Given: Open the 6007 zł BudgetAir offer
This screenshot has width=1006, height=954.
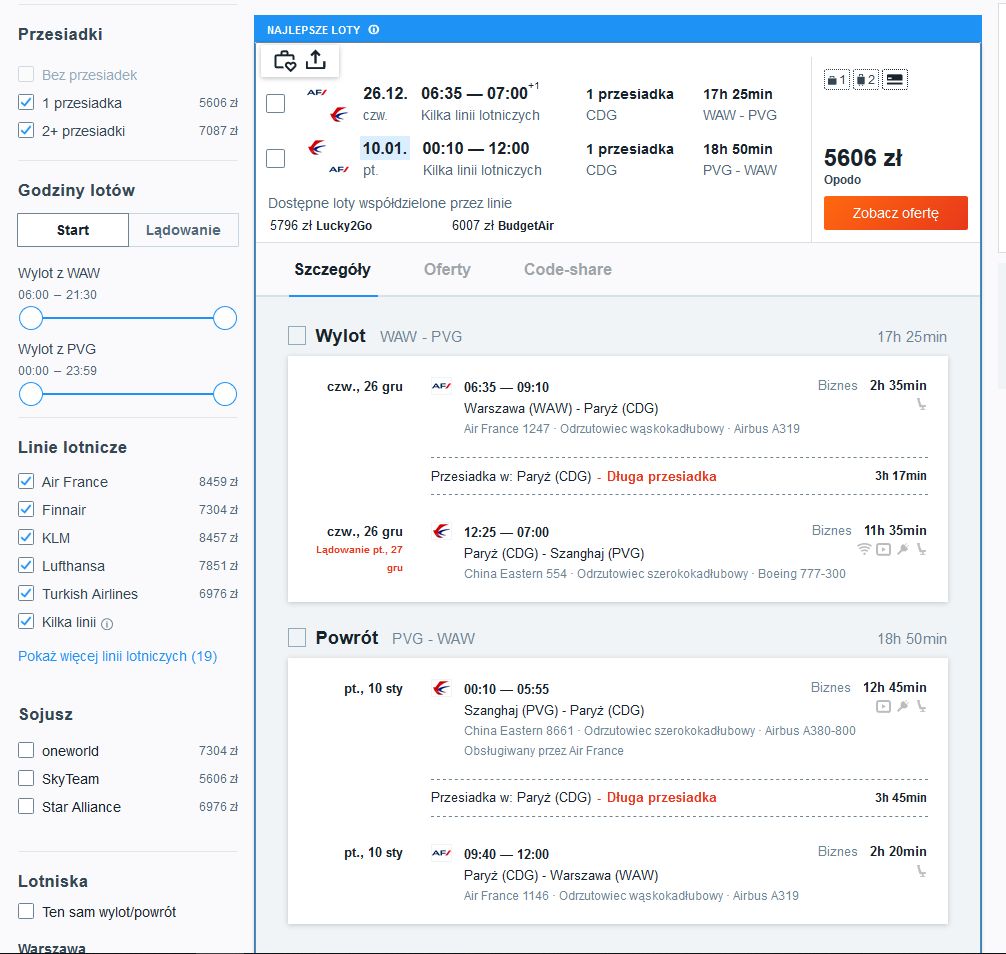Looking at the screenshot, I should click(502, 225).
